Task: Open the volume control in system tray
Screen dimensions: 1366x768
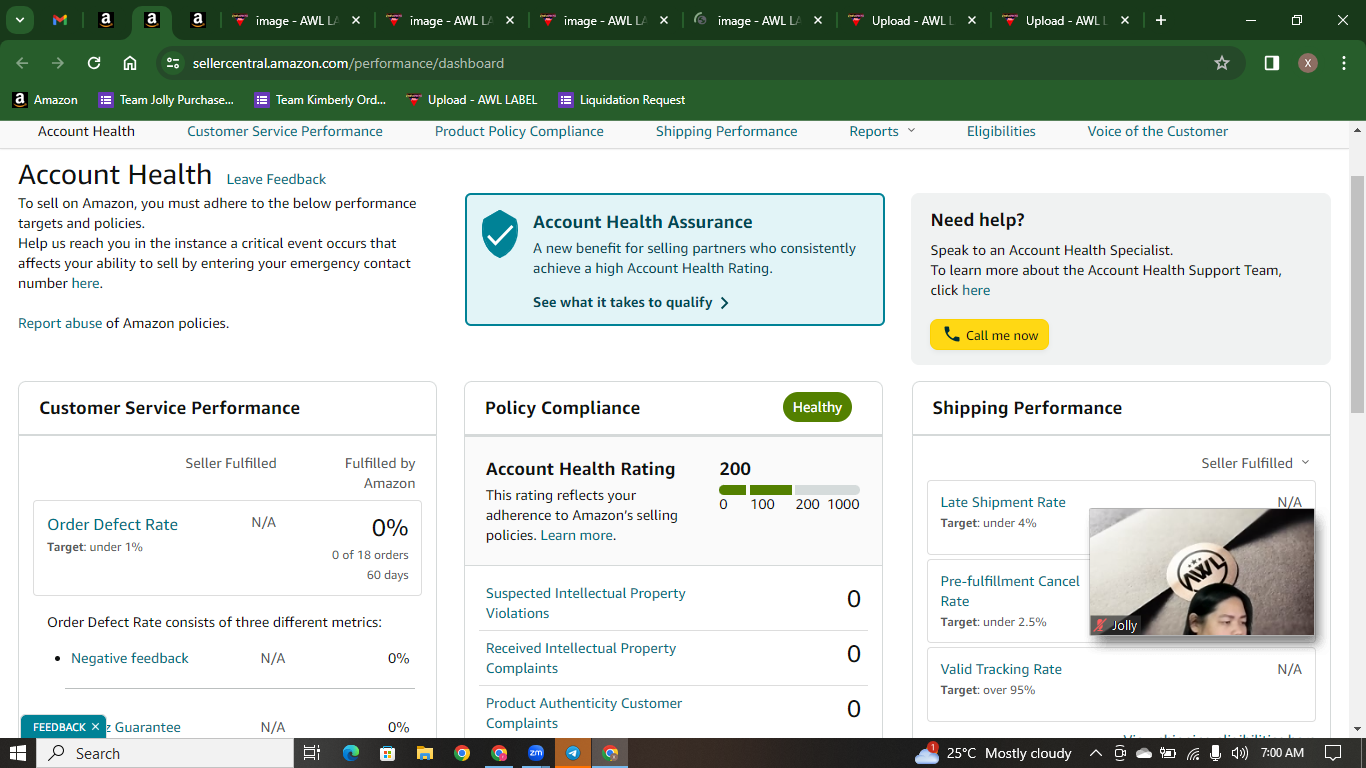Action: pos(1240,753)
